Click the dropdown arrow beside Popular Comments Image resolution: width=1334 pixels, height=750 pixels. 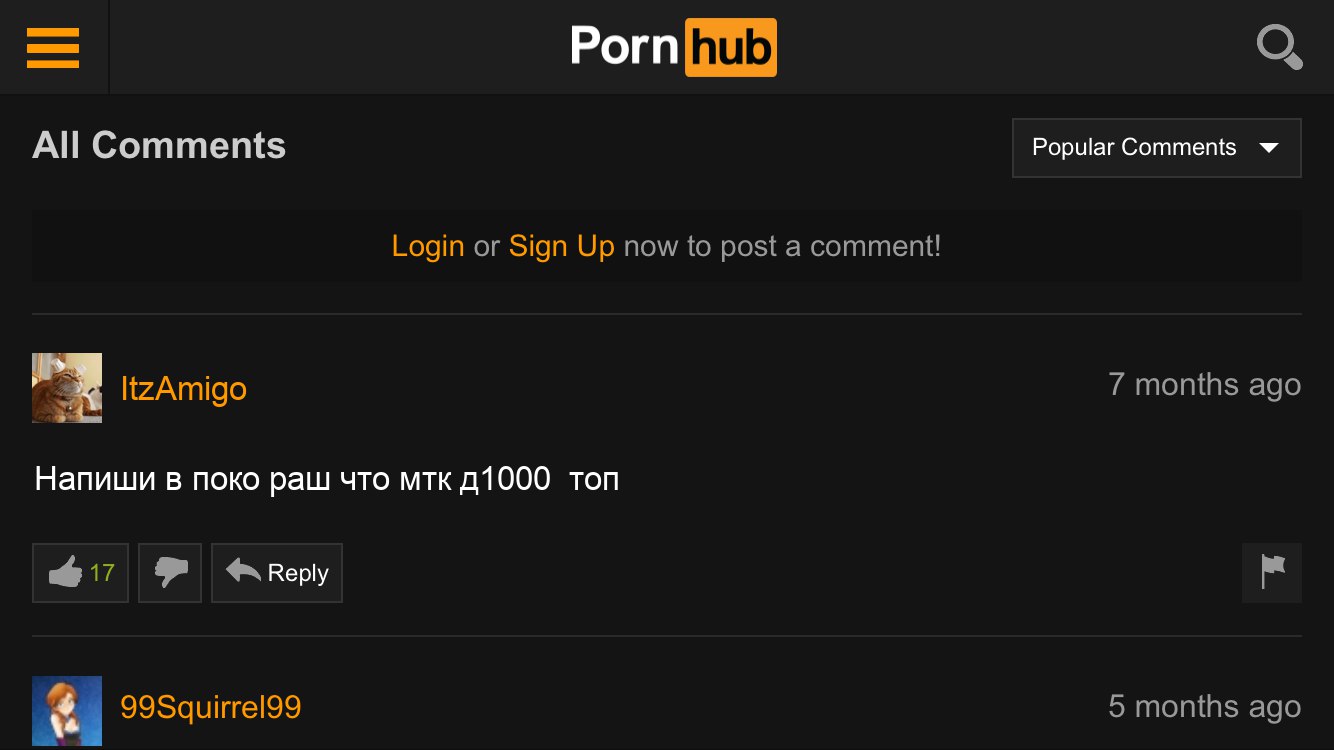click(1269, 148)
